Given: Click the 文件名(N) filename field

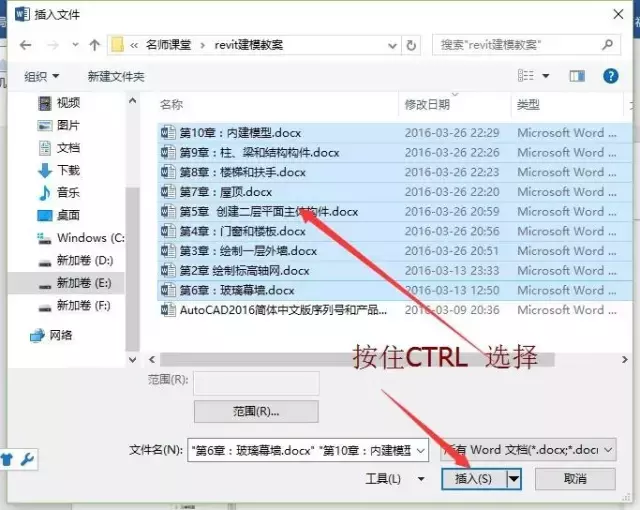Looking at the screenshot, I should (308, 450).
